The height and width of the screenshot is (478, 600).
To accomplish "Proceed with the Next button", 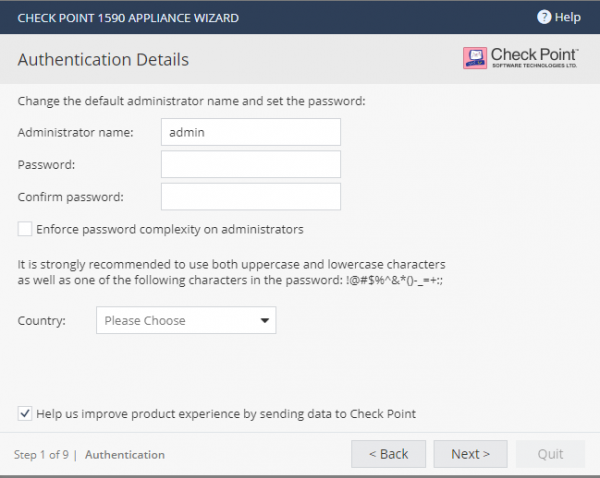I will click(x=470, y=454).
